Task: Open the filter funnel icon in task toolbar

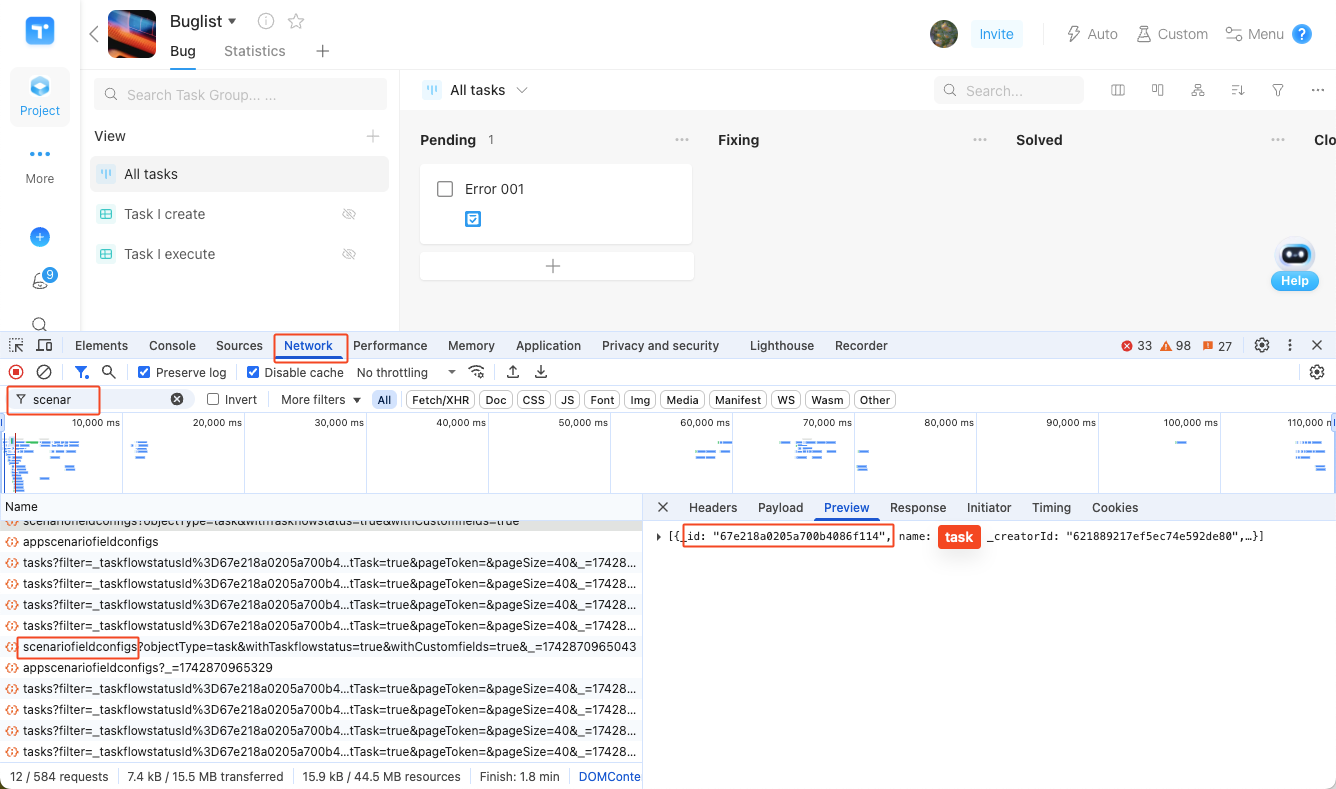Action: click(x=1278, y=90)
